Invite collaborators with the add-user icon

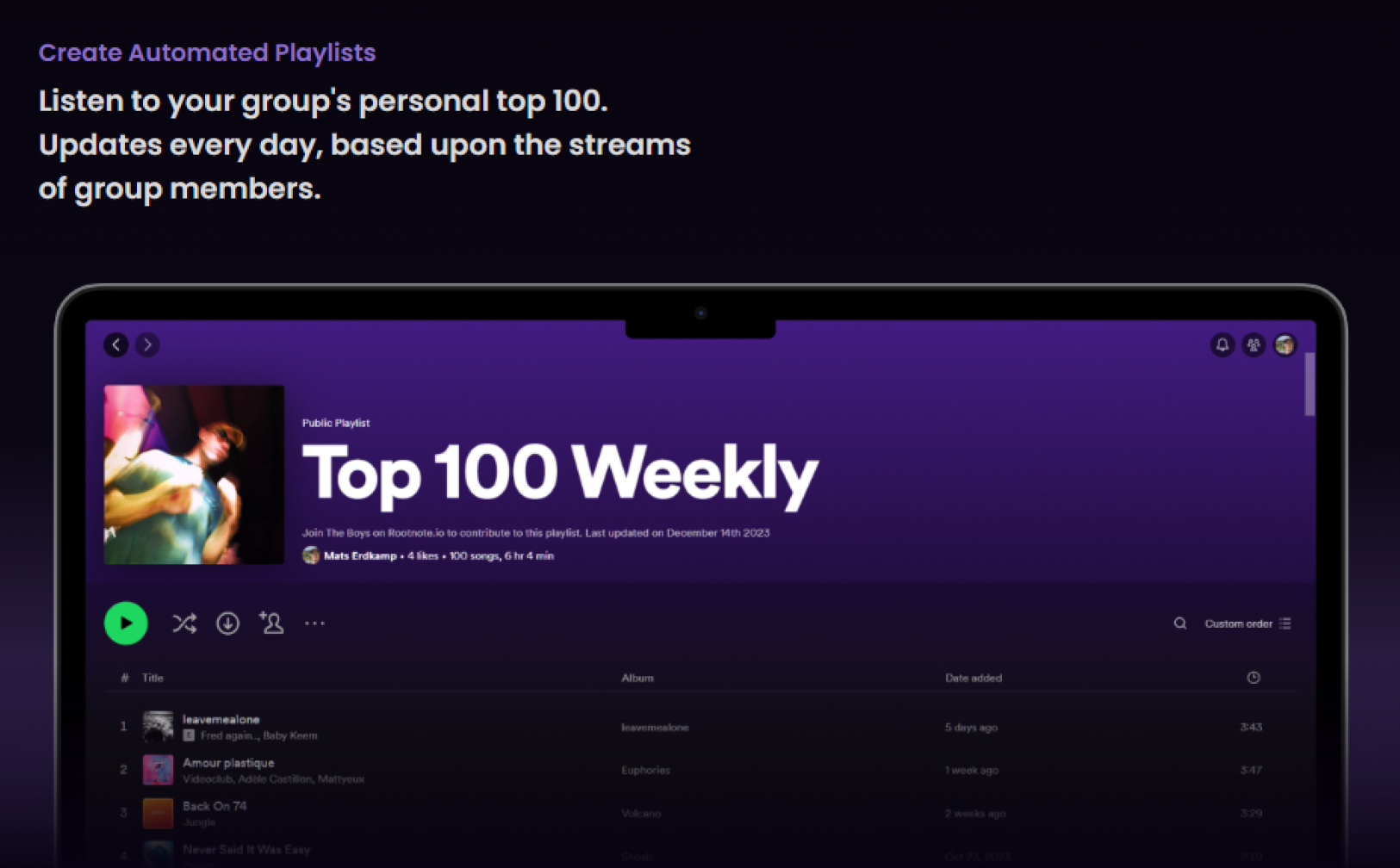coord(271,622)
